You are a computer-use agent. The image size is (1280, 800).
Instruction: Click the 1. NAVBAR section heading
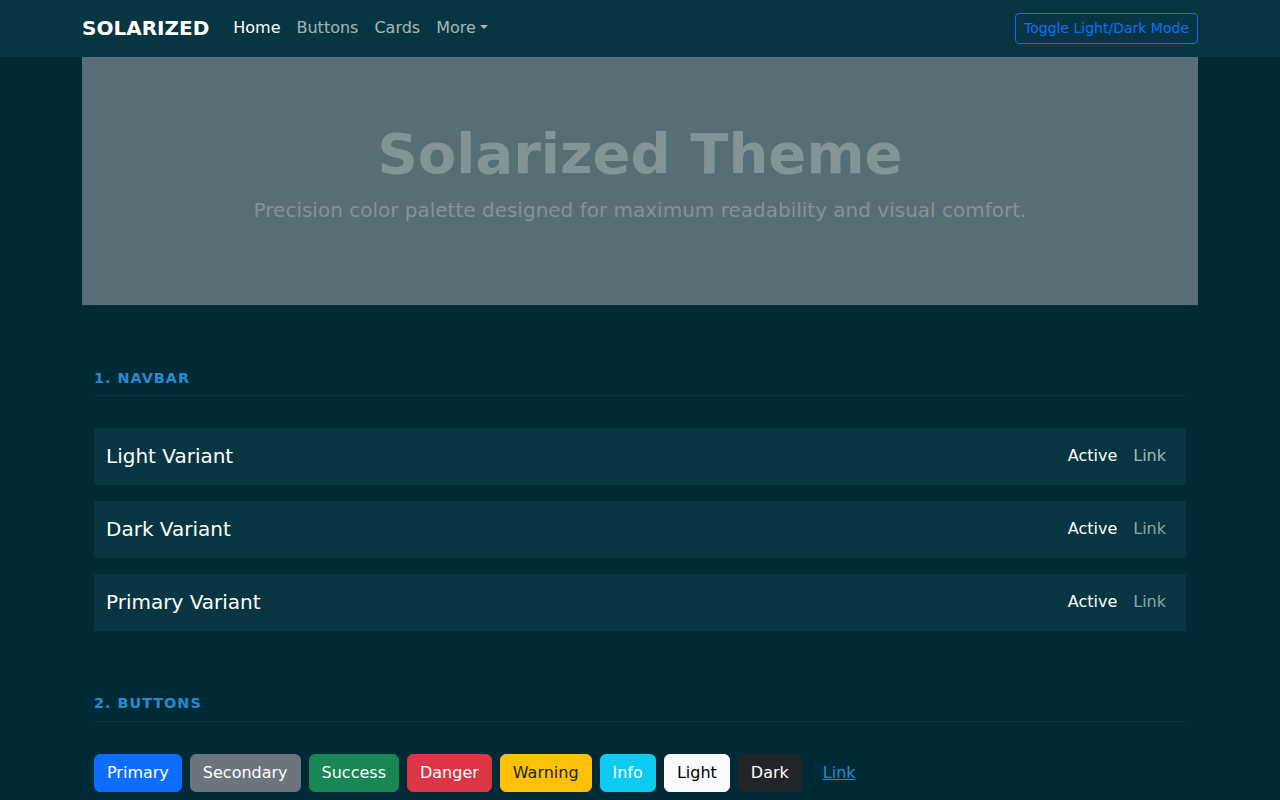click(x=142, y=378)
